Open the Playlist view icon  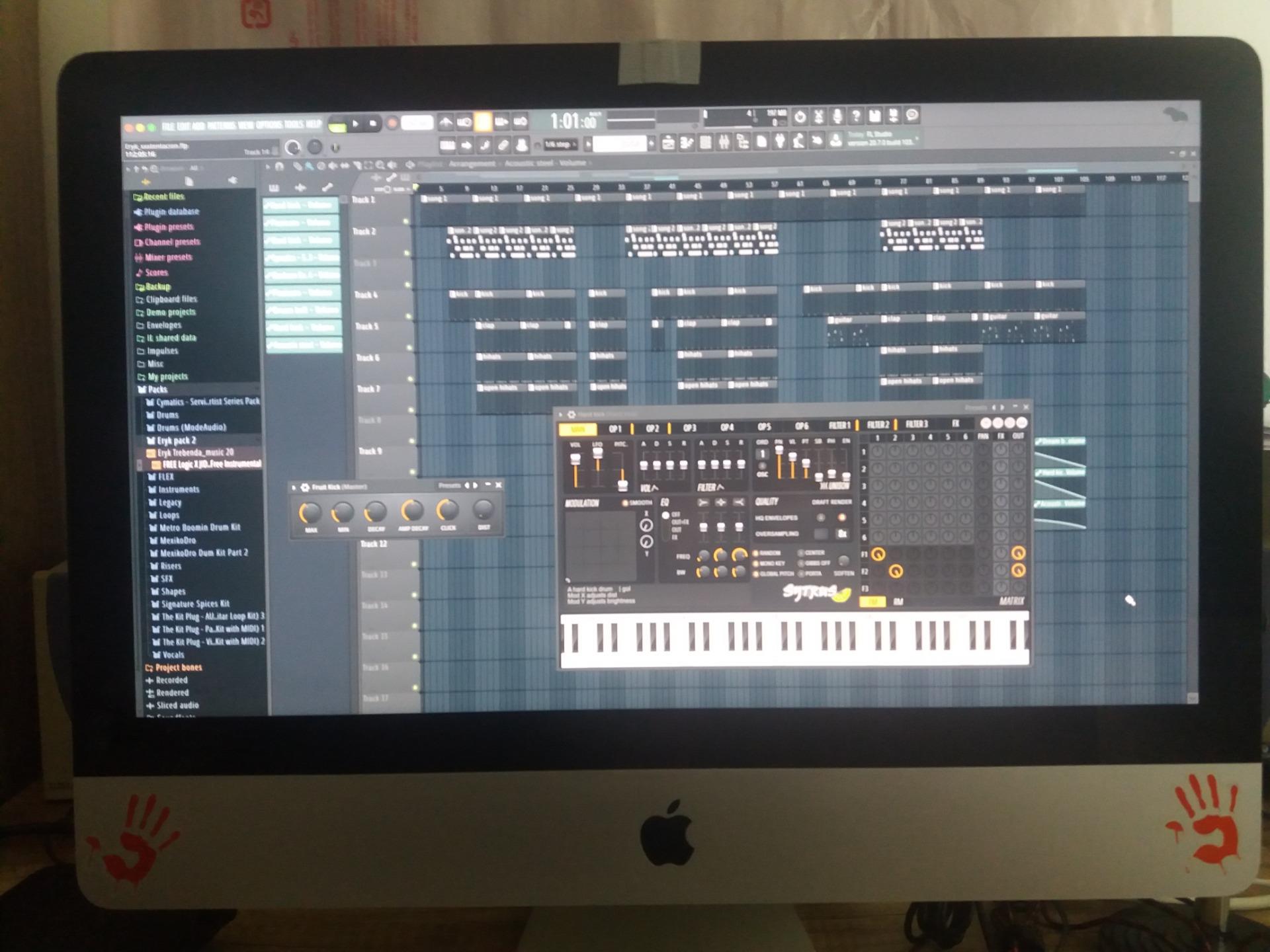pos(668,143)
